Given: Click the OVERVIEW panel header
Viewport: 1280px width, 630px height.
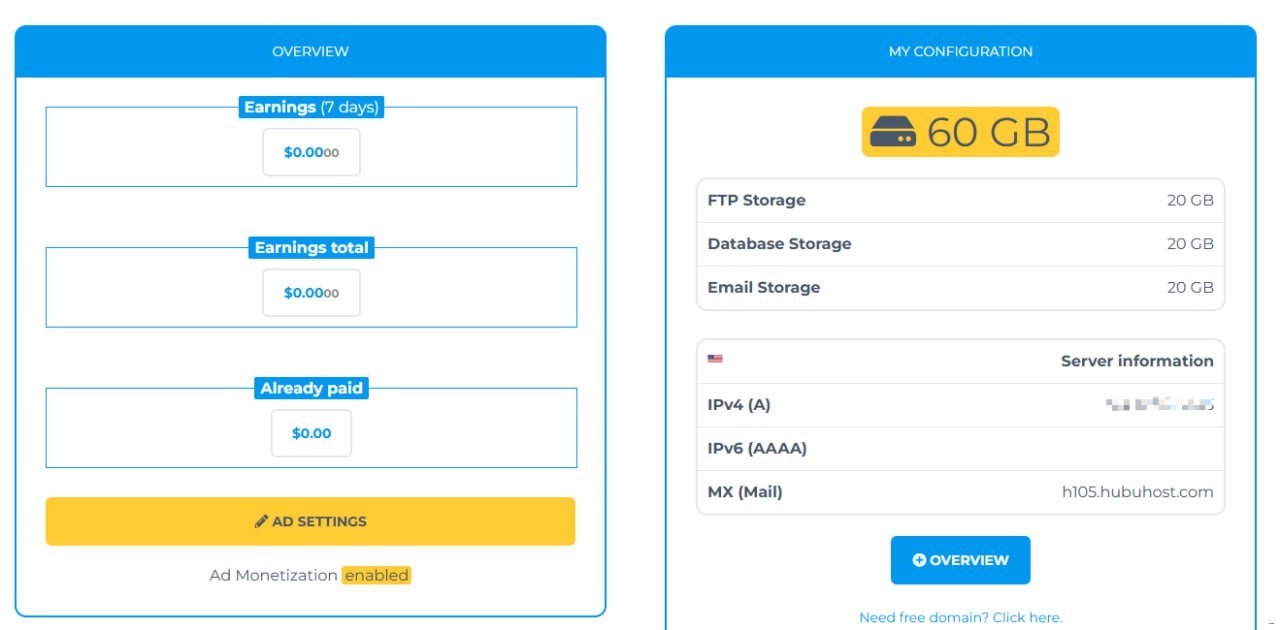Looking at the screenshot, I should [310, 51].
